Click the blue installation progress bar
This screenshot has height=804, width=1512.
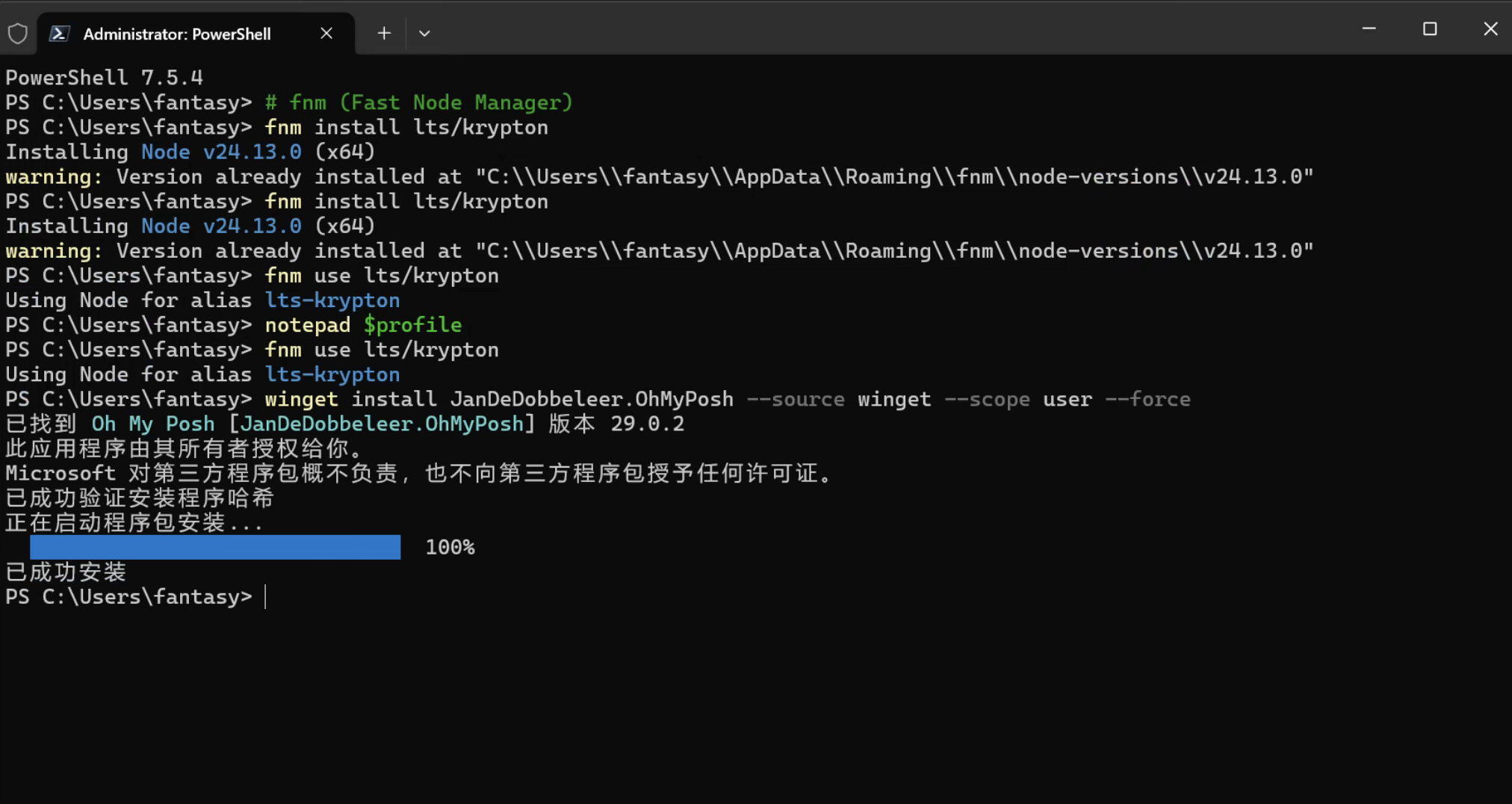pyautogui.click(x=215, y=547)
